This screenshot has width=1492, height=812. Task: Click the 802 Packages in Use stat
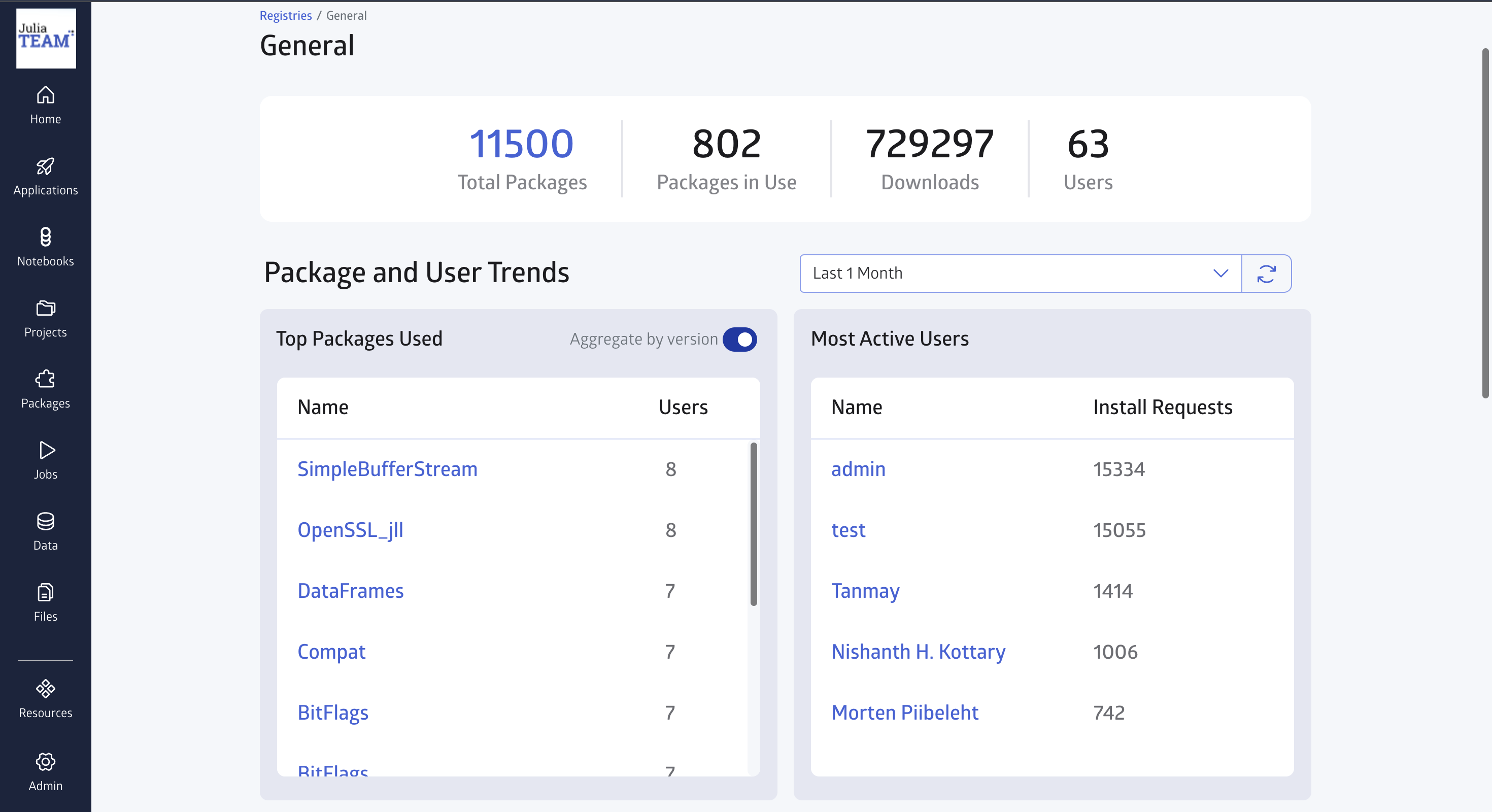(x=726, y=159)
